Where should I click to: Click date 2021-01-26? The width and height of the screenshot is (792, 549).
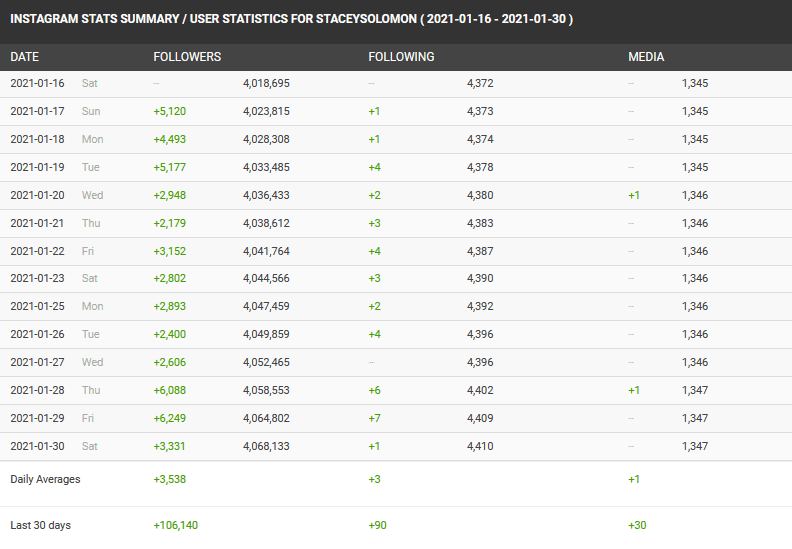tap(37, 334)
